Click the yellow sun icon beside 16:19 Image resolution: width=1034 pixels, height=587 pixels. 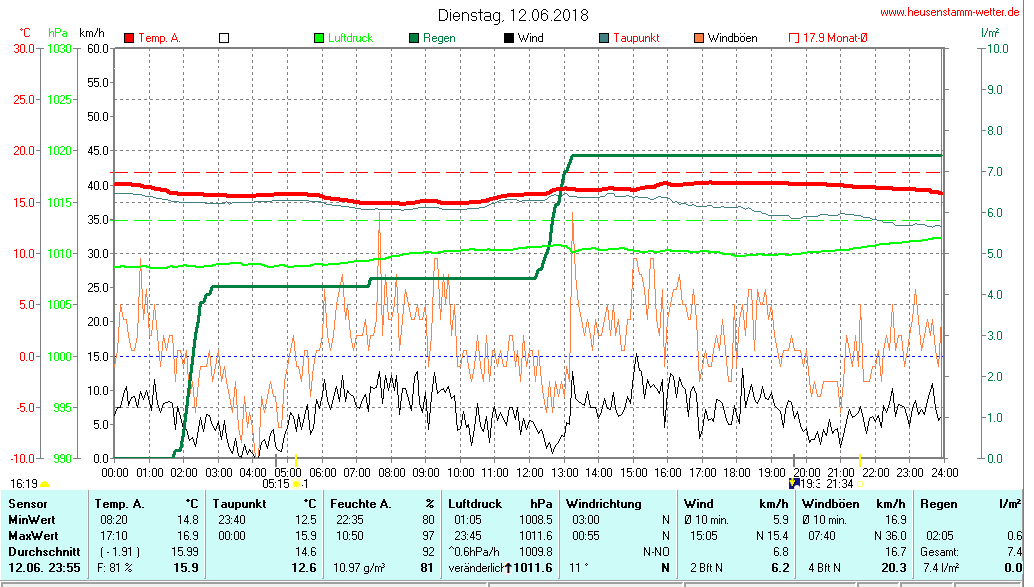pos(44,484)
